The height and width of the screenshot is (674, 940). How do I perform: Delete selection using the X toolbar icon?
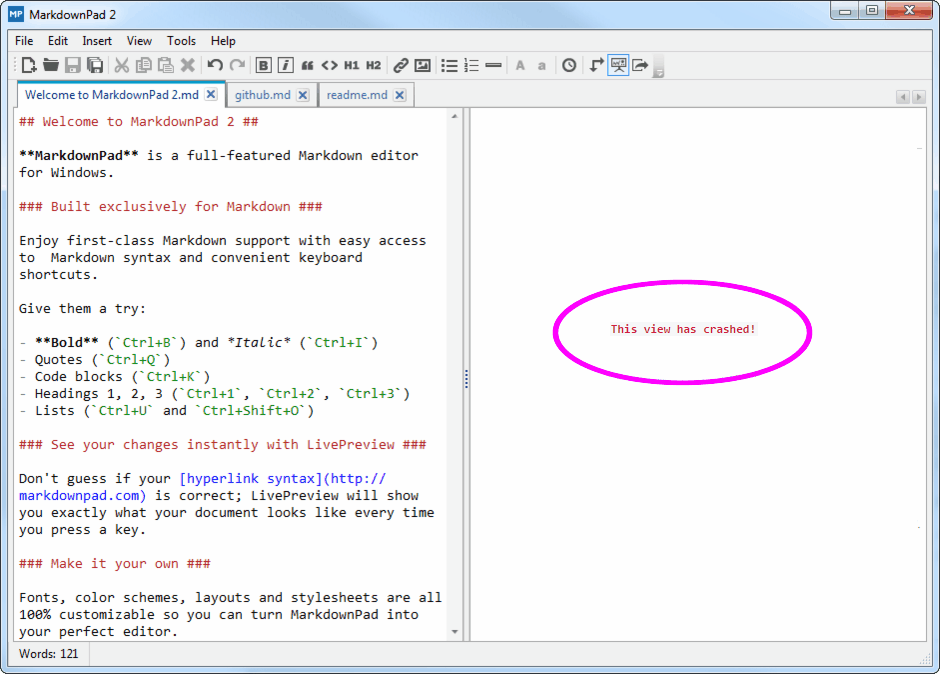(x=188, y=65)
